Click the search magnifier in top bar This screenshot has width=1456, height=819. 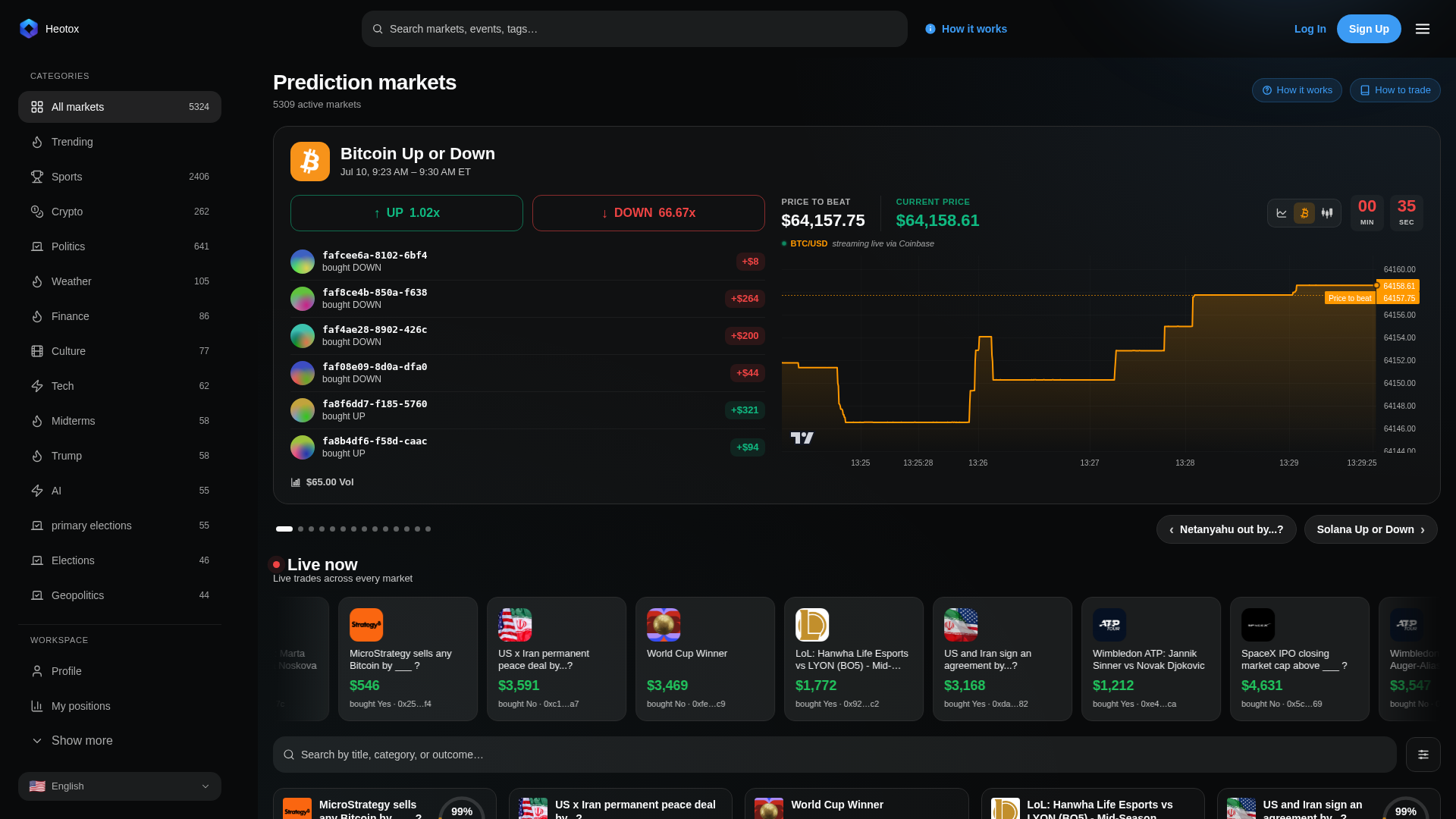[378, 29]
